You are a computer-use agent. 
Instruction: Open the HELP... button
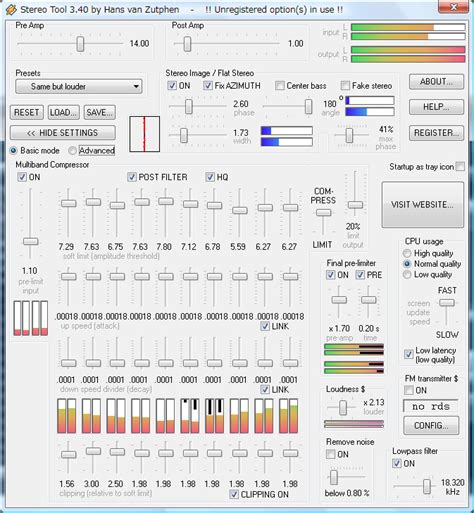[436, 107]
